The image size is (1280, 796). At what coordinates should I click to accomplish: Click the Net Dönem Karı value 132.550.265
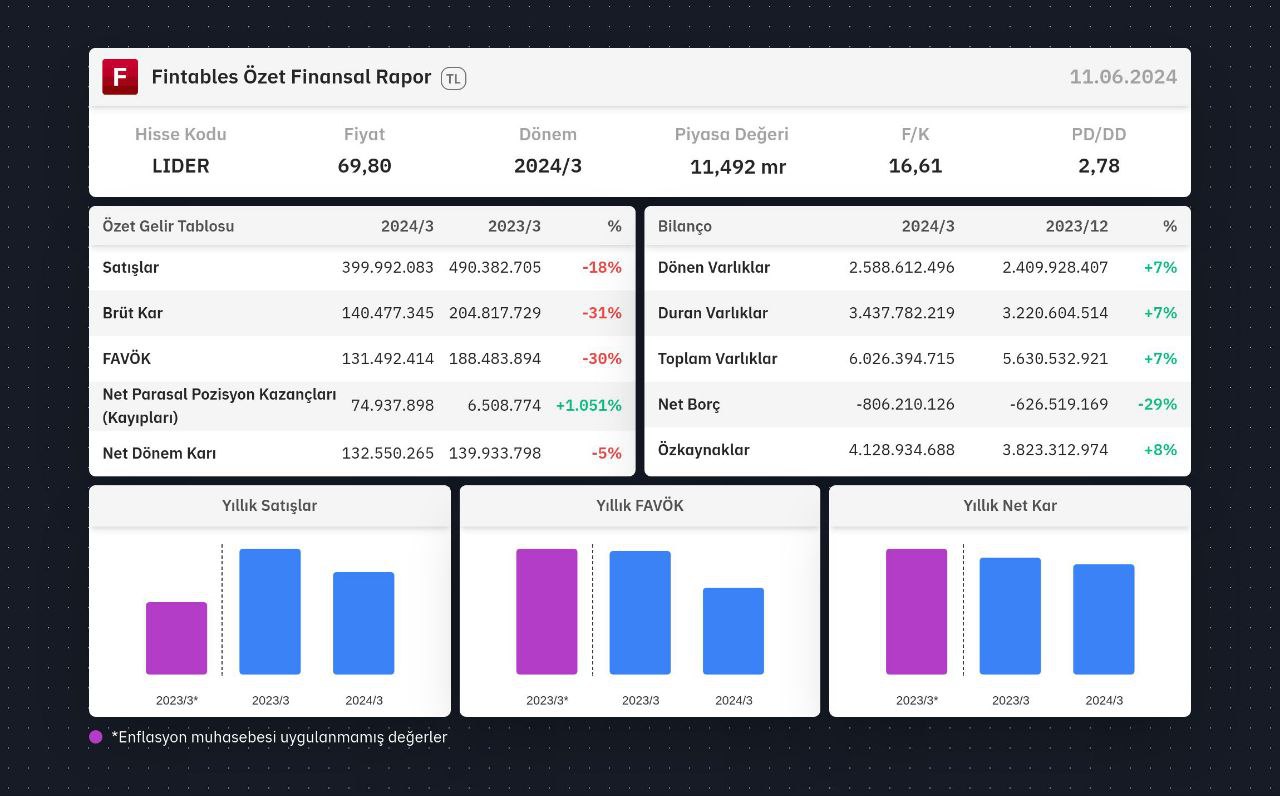pos(388,453)
